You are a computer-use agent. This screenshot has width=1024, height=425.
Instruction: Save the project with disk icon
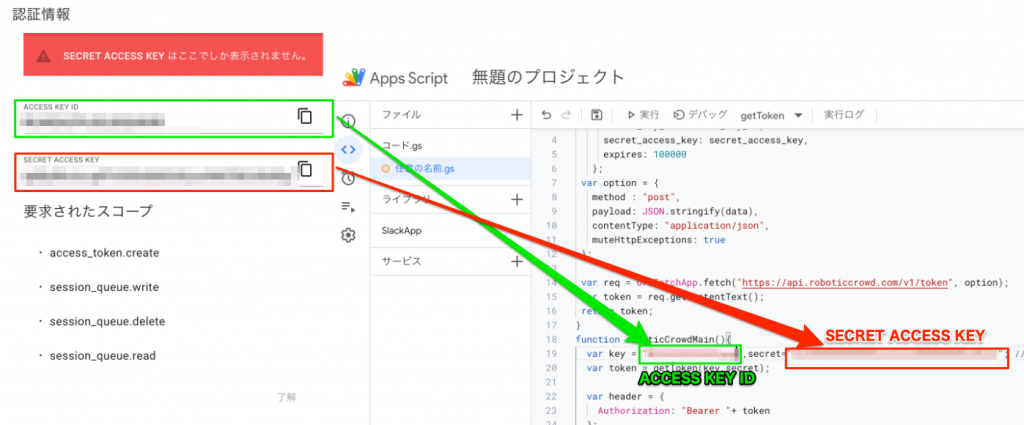[x=596, y=115]
